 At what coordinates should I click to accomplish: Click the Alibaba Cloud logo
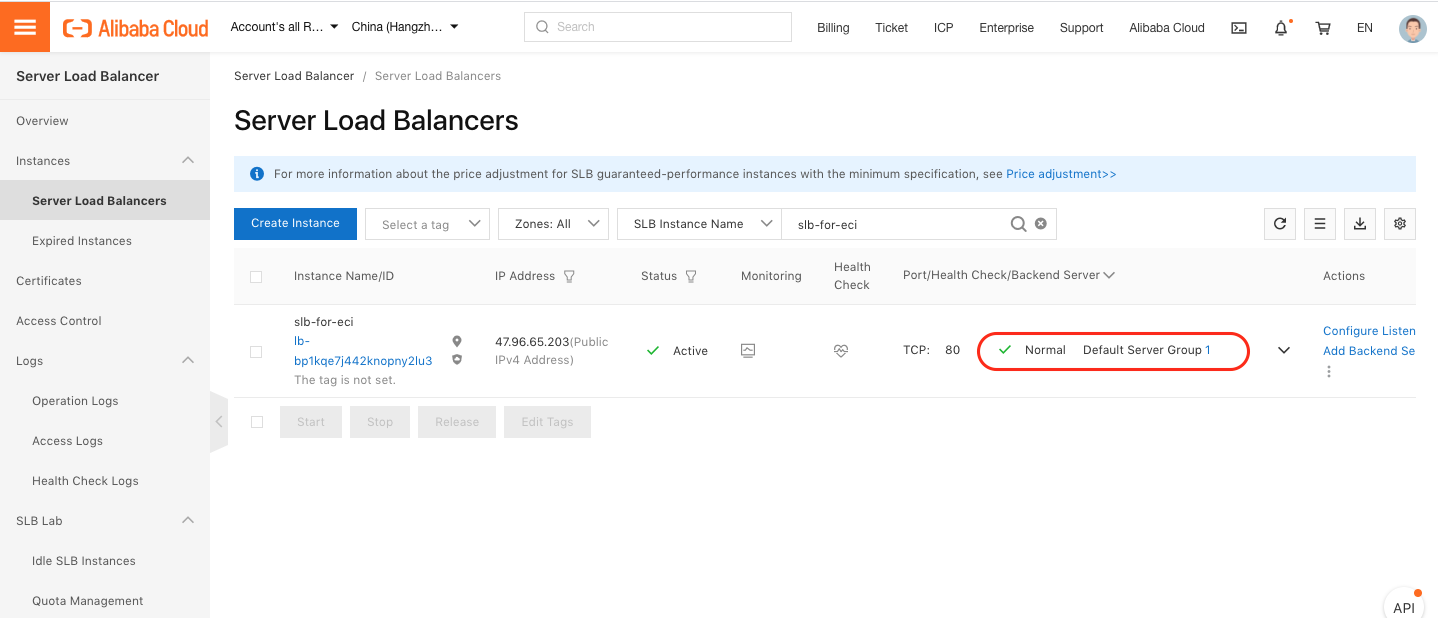pos(136,28)
